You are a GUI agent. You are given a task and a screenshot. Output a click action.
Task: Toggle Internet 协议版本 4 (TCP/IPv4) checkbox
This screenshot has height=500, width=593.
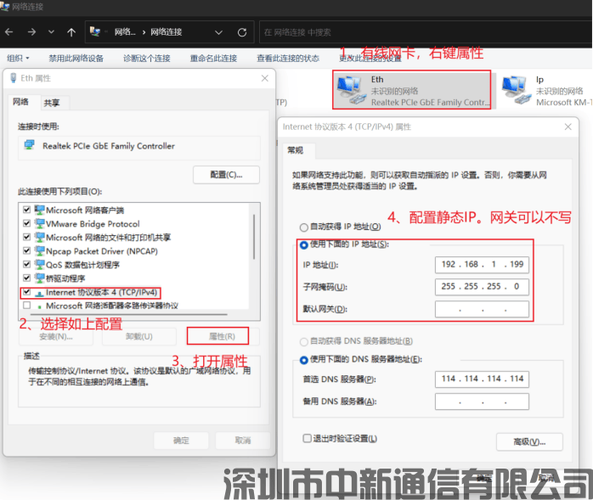27,292
